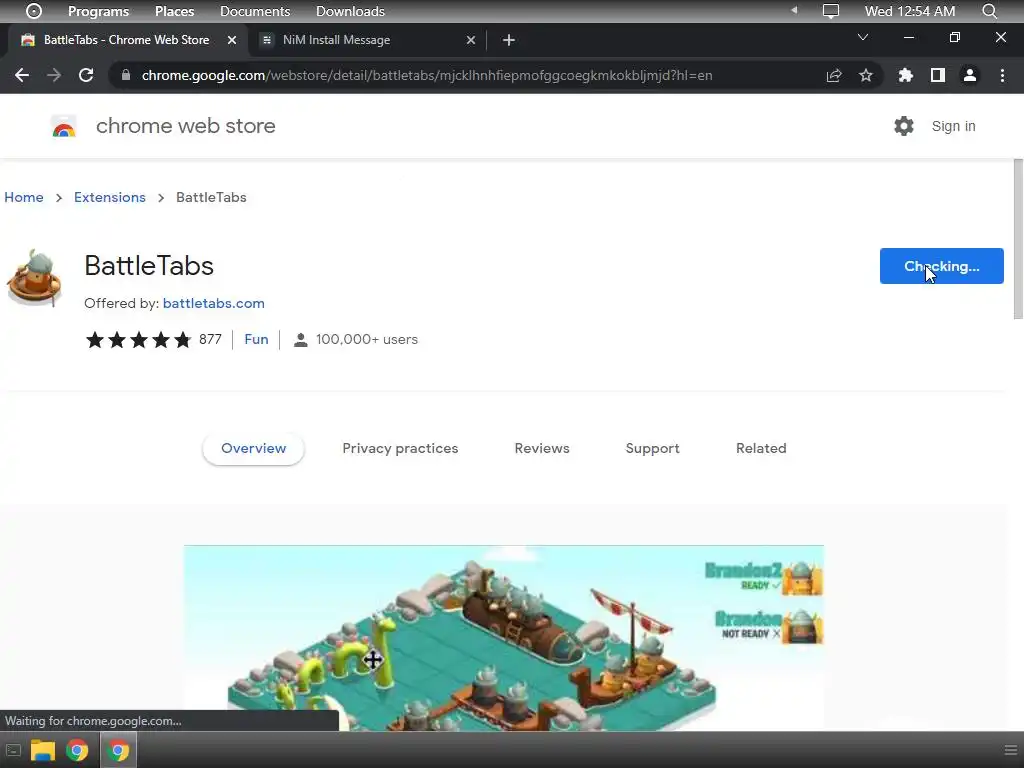This screenshot has height=768, width=1024.
Task: Switch to the NiM Install Message tab
Action: [368, 40]
